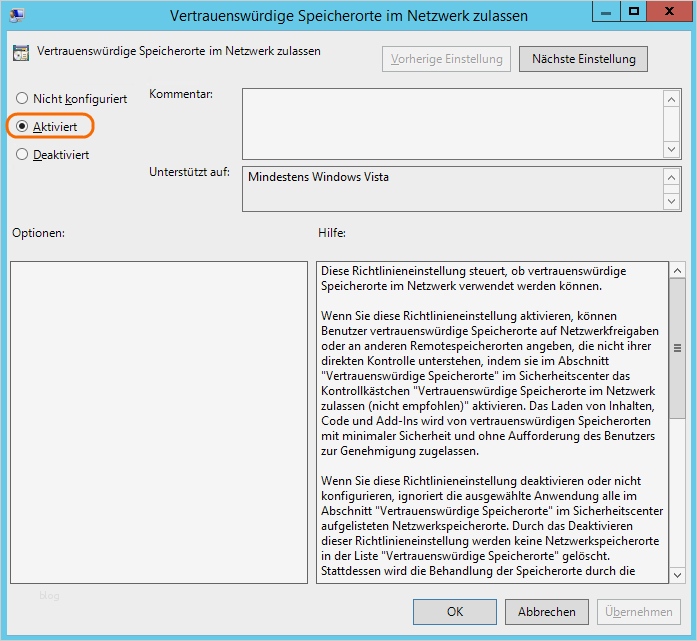Maximize the dialog window
The image size is (697, 641).
coord(633,12)
